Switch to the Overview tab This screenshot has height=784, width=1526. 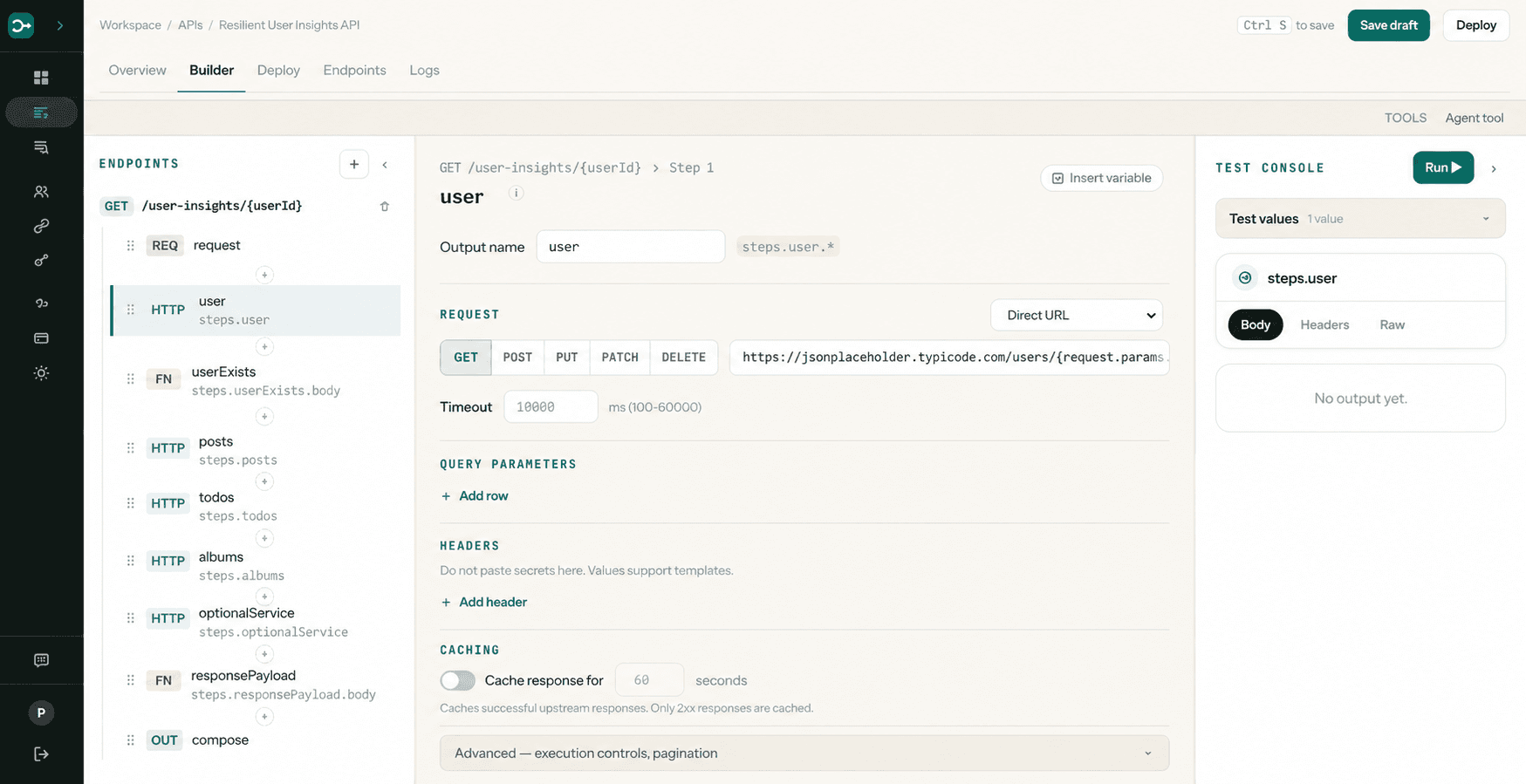coord(137,71)
